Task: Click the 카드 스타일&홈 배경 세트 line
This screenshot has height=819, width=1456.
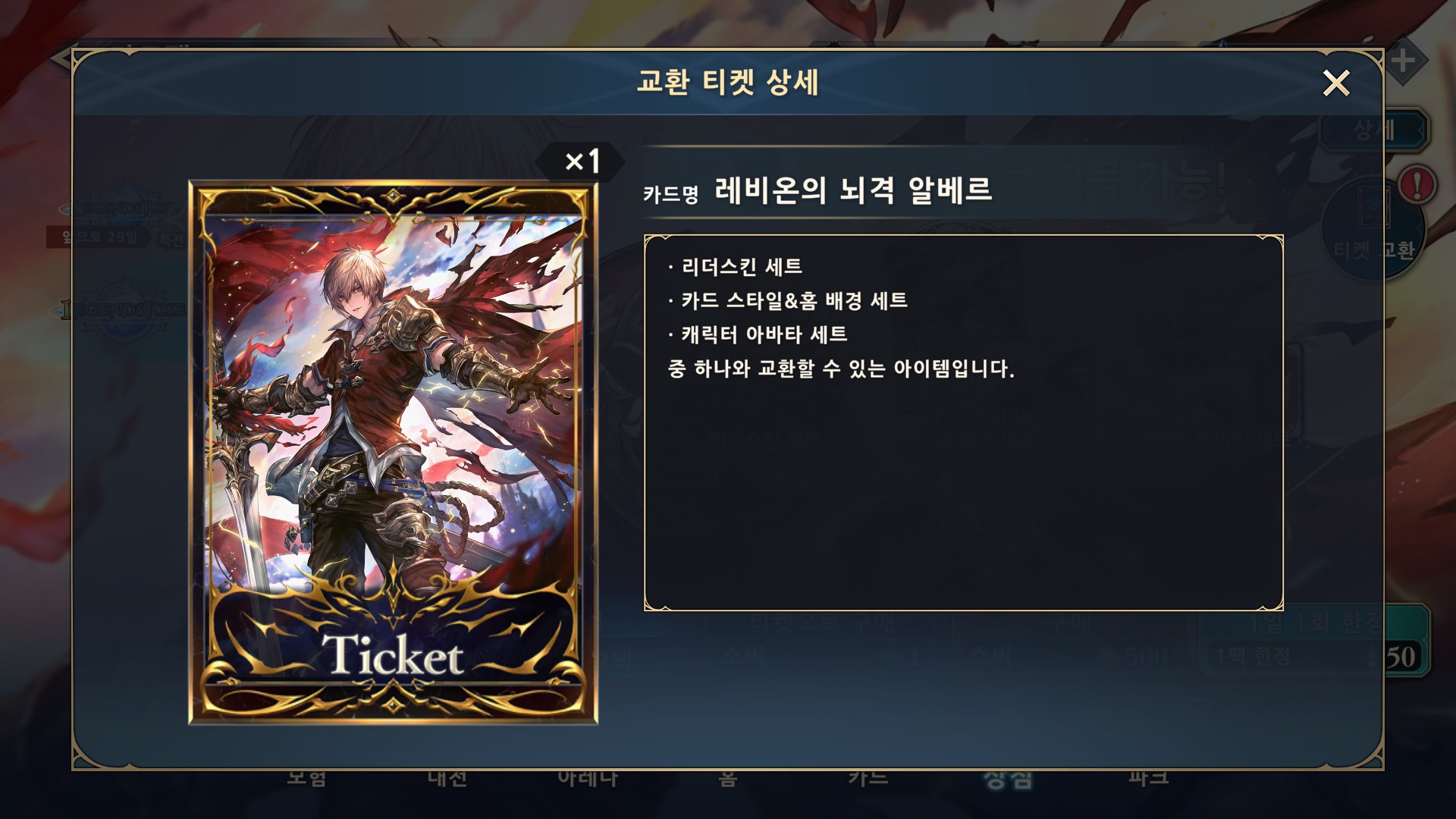Action: (x=787, y=301)
